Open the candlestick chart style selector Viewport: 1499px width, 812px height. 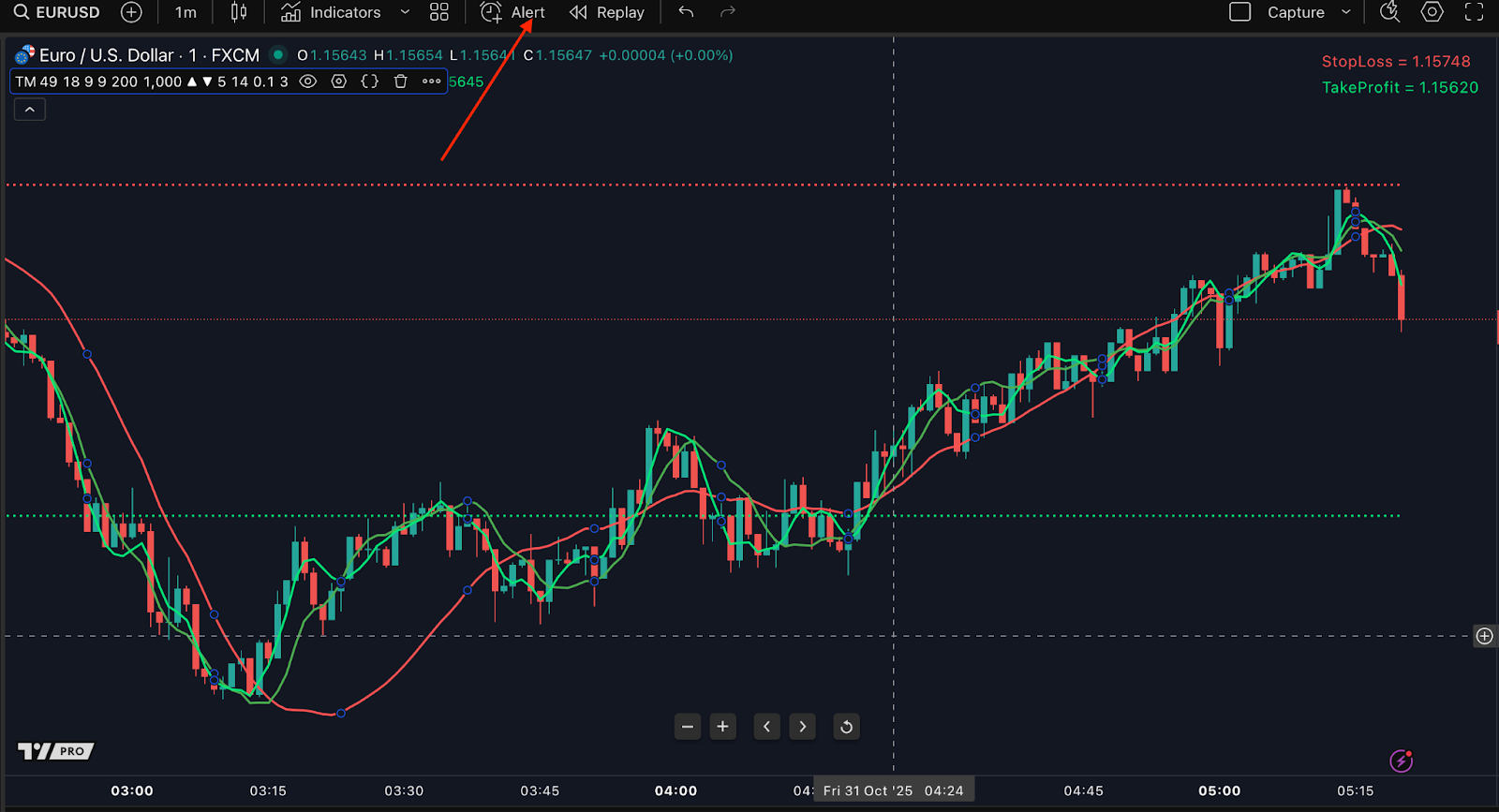[239, 12]
